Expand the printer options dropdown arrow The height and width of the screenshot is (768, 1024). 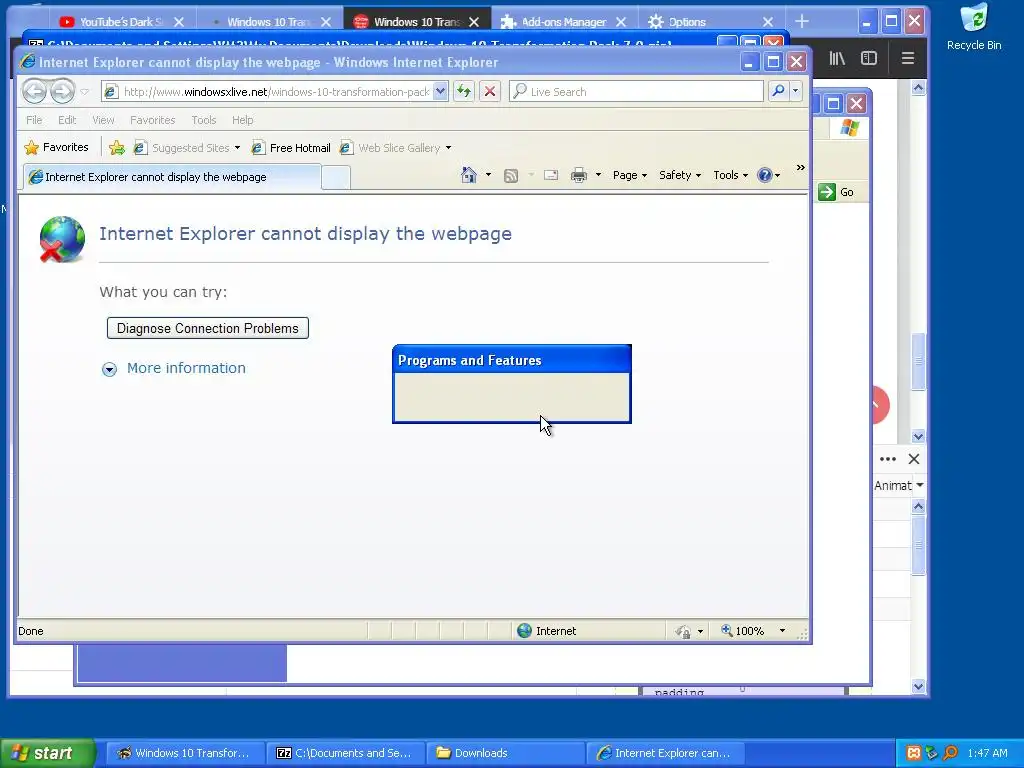coord(598,175)
